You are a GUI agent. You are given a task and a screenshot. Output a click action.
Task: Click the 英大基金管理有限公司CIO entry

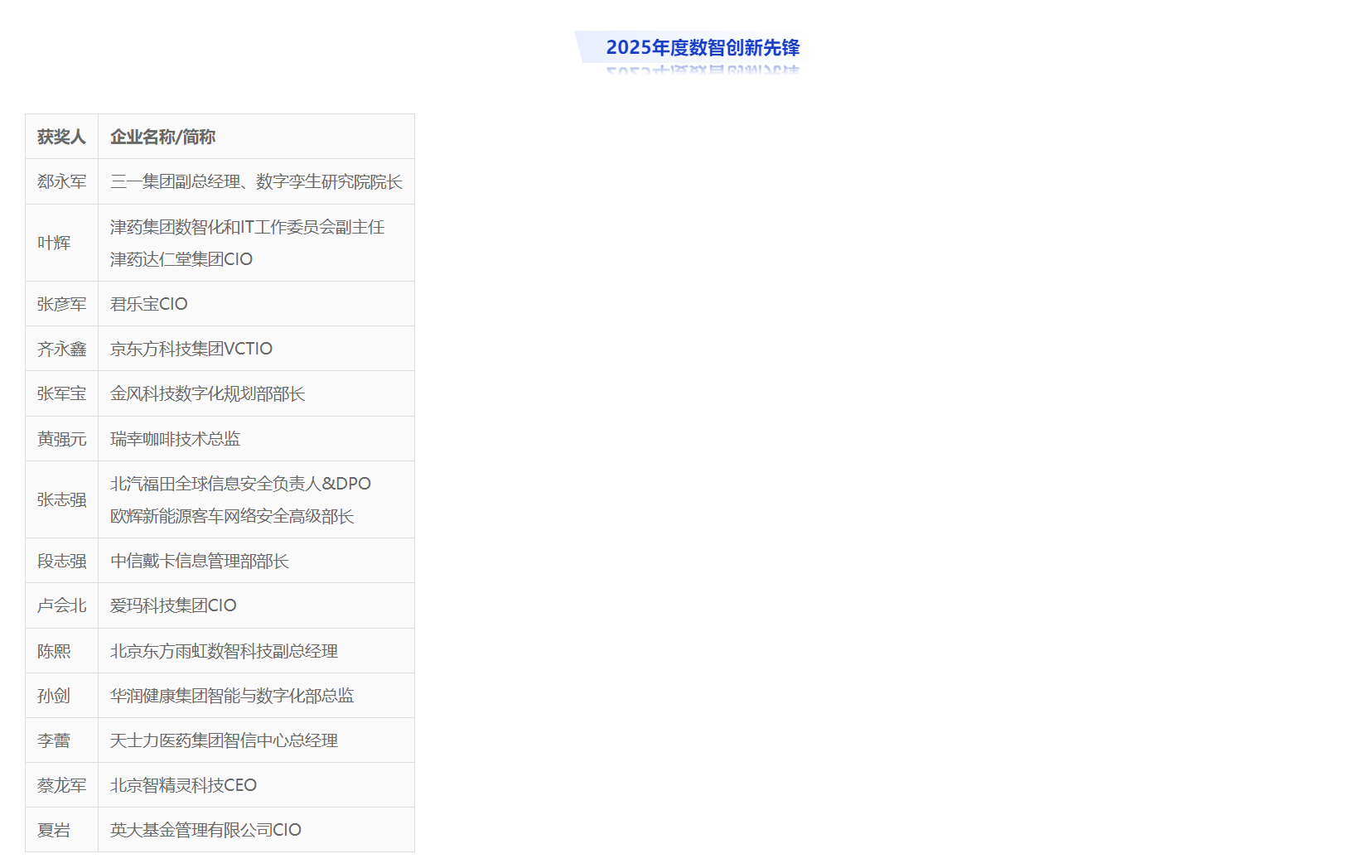205,830
